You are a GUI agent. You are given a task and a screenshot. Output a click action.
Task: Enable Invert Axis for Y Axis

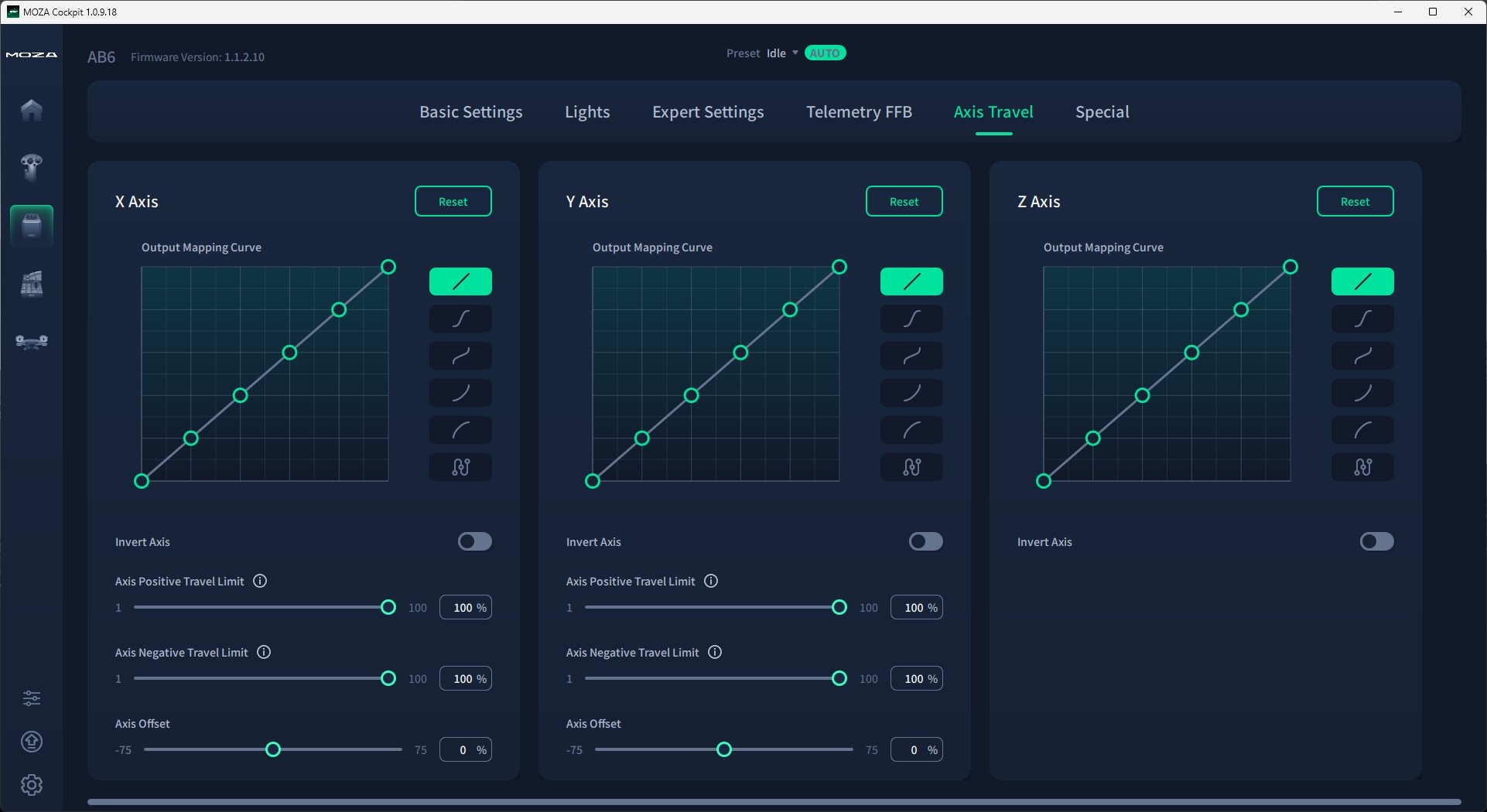pyautogui.click(x=925, y=541)
